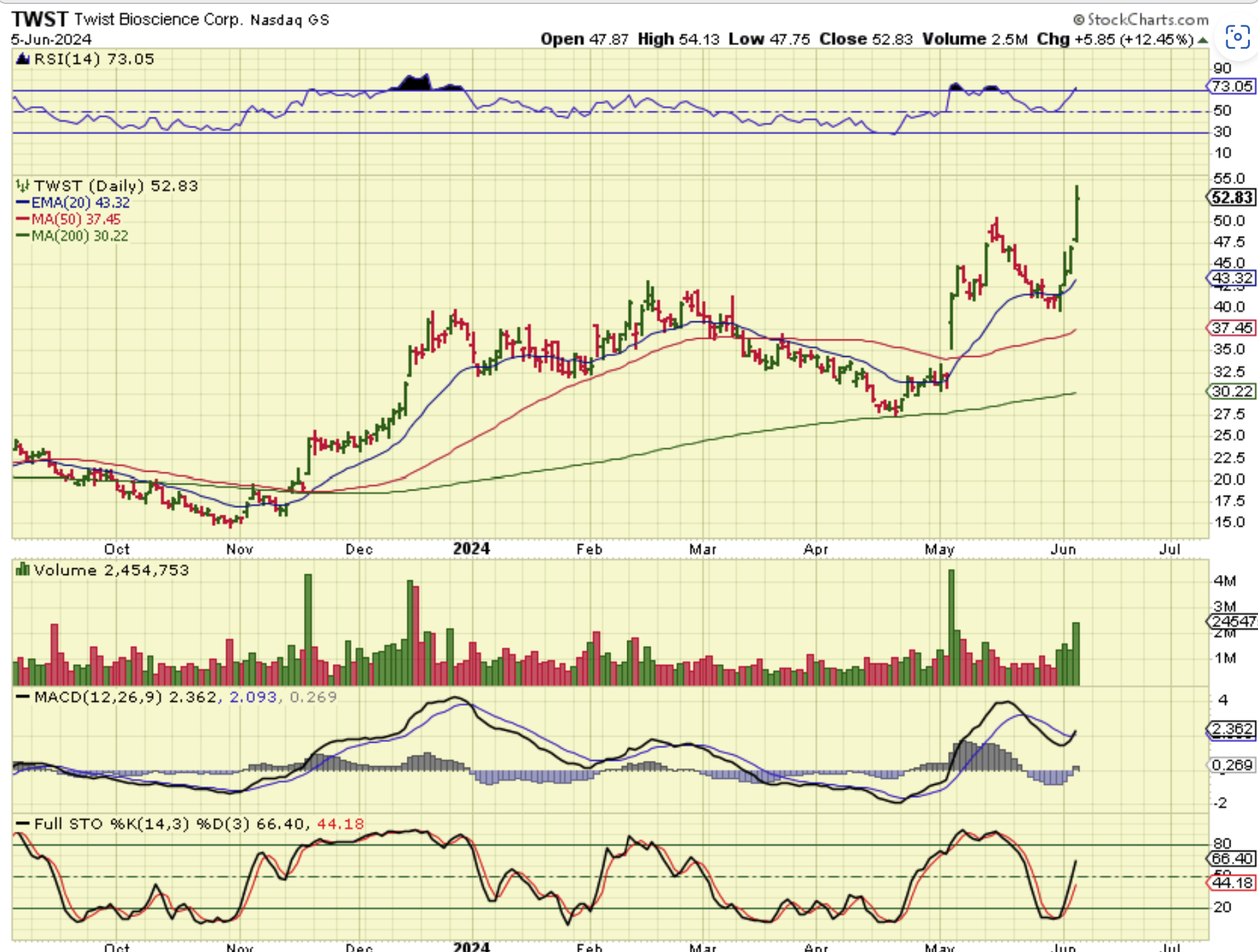Screen dimensions: 1258x952
Task: Click the RSI(14) mountain icon
Action: coord(23,59)
